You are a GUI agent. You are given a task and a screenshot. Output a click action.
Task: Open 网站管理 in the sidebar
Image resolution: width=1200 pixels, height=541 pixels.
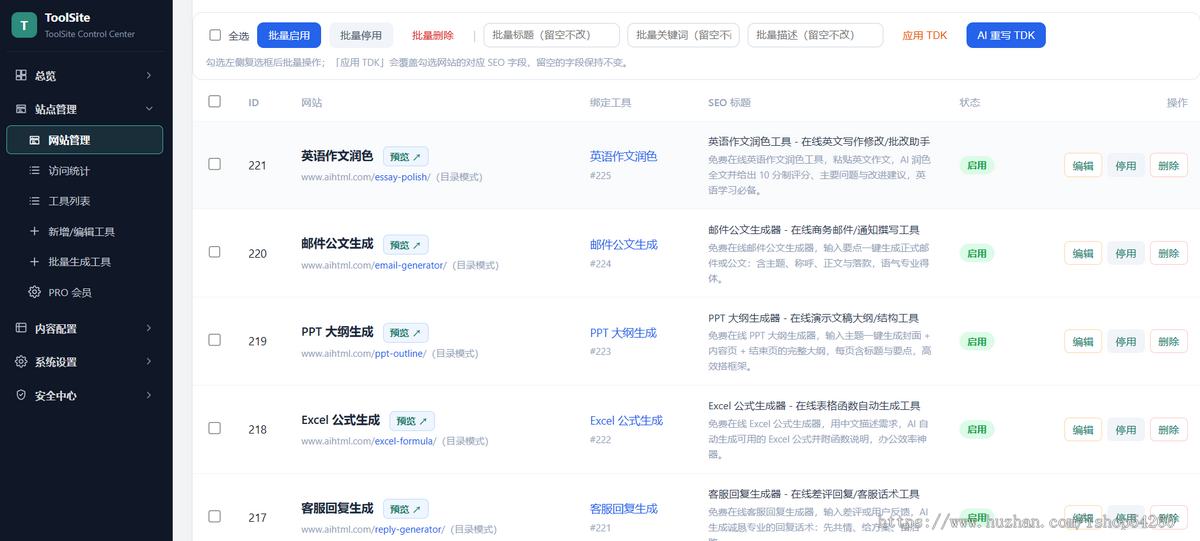[84, 140]
